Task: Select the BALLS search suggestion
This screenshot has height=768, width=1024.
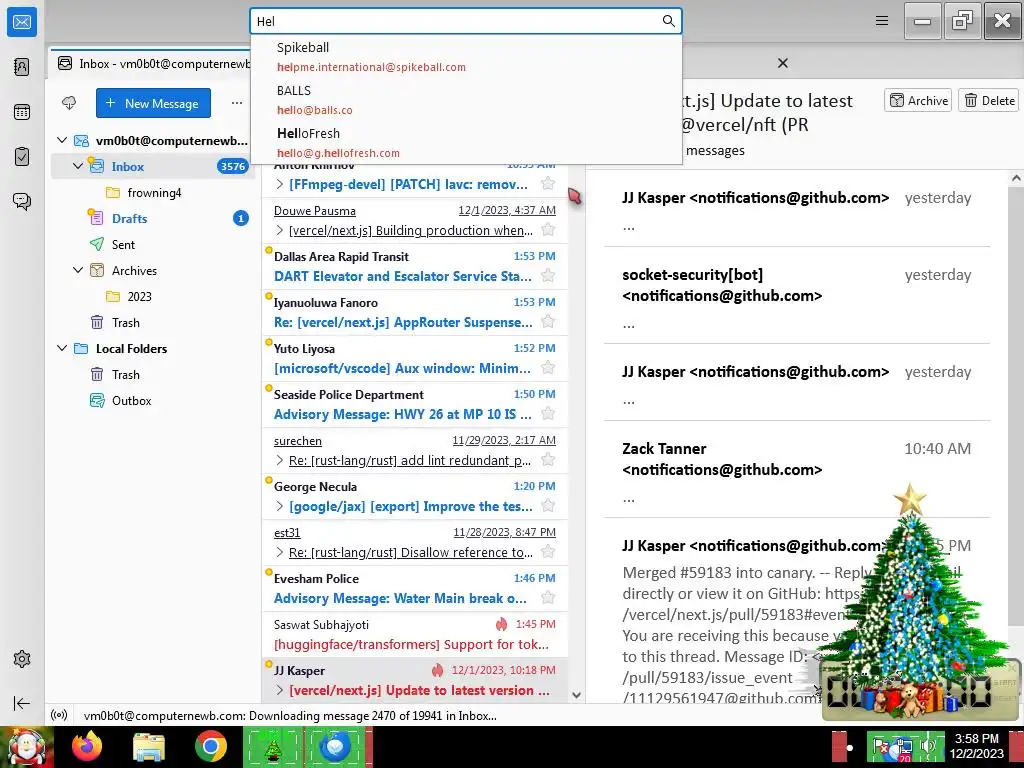Action: click(x=466, y=100)
